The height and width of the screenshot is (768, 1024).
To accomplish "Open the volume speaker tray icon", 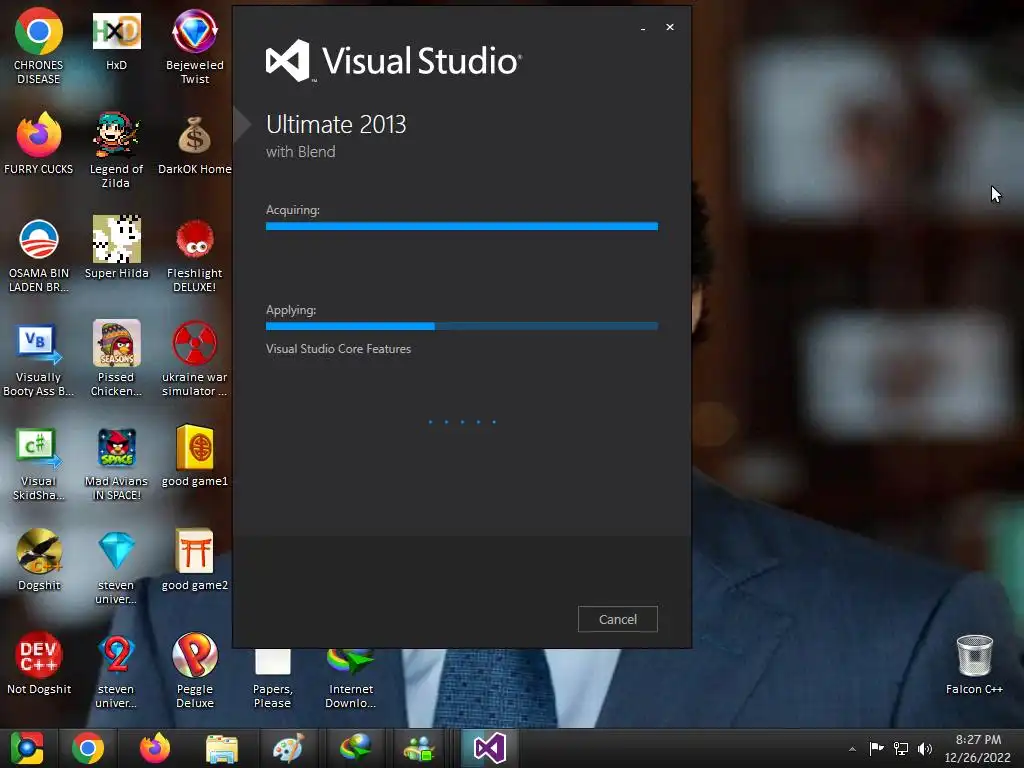I will pos(925,748).
